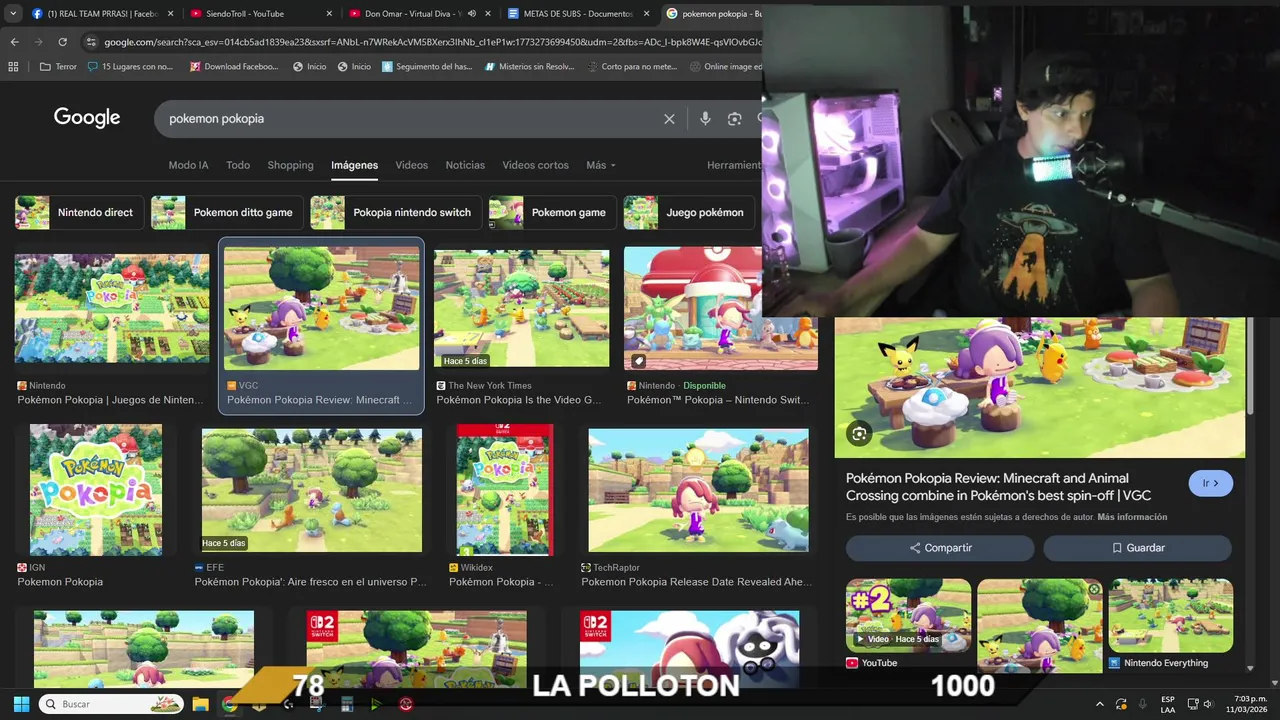Open YouTube #2 related video thumbnail
This screenshot has height=720, width=1280.
click(908, 615)
